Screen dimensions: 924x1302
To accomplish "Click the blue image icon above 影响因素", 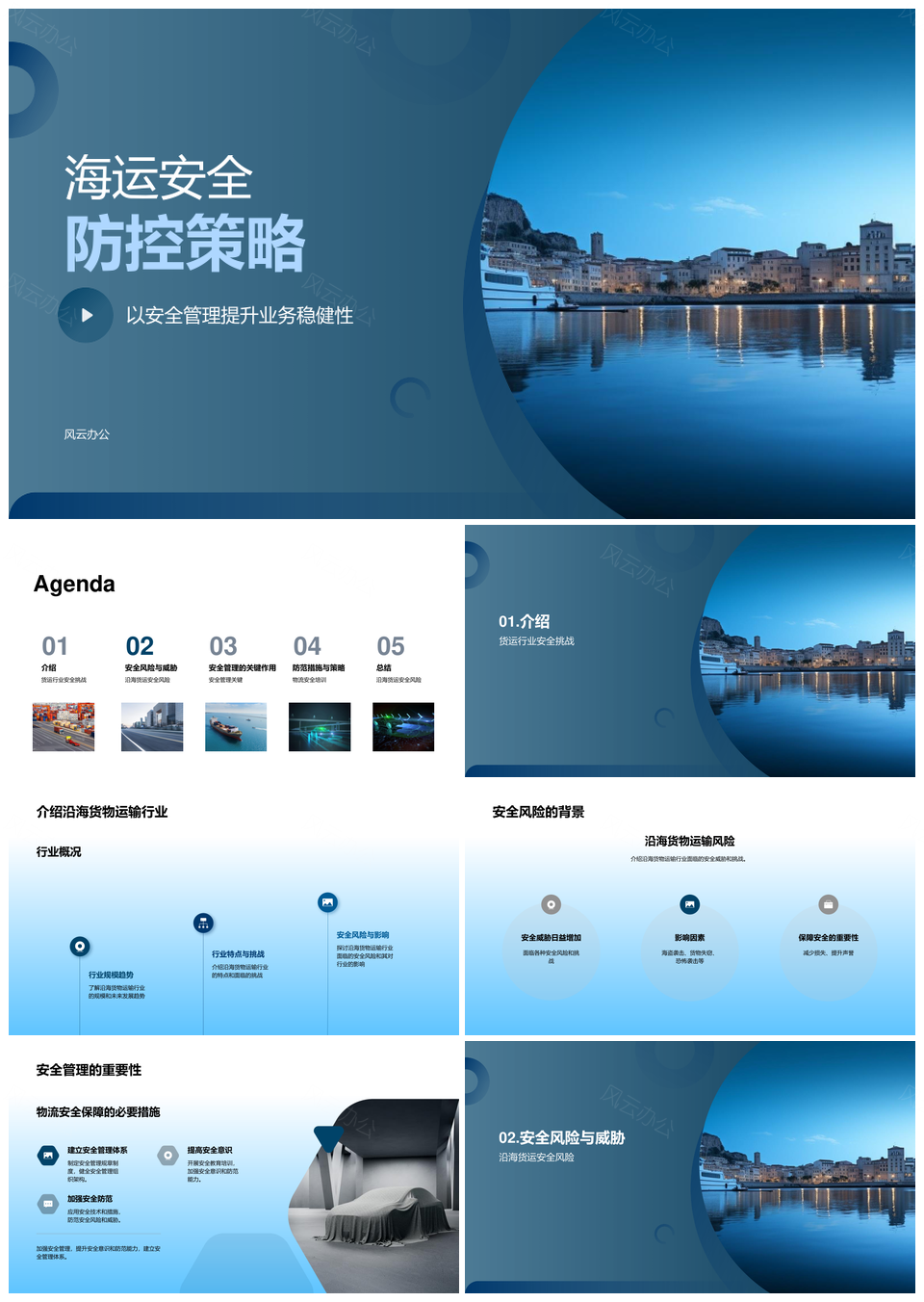I will point(689,904).
